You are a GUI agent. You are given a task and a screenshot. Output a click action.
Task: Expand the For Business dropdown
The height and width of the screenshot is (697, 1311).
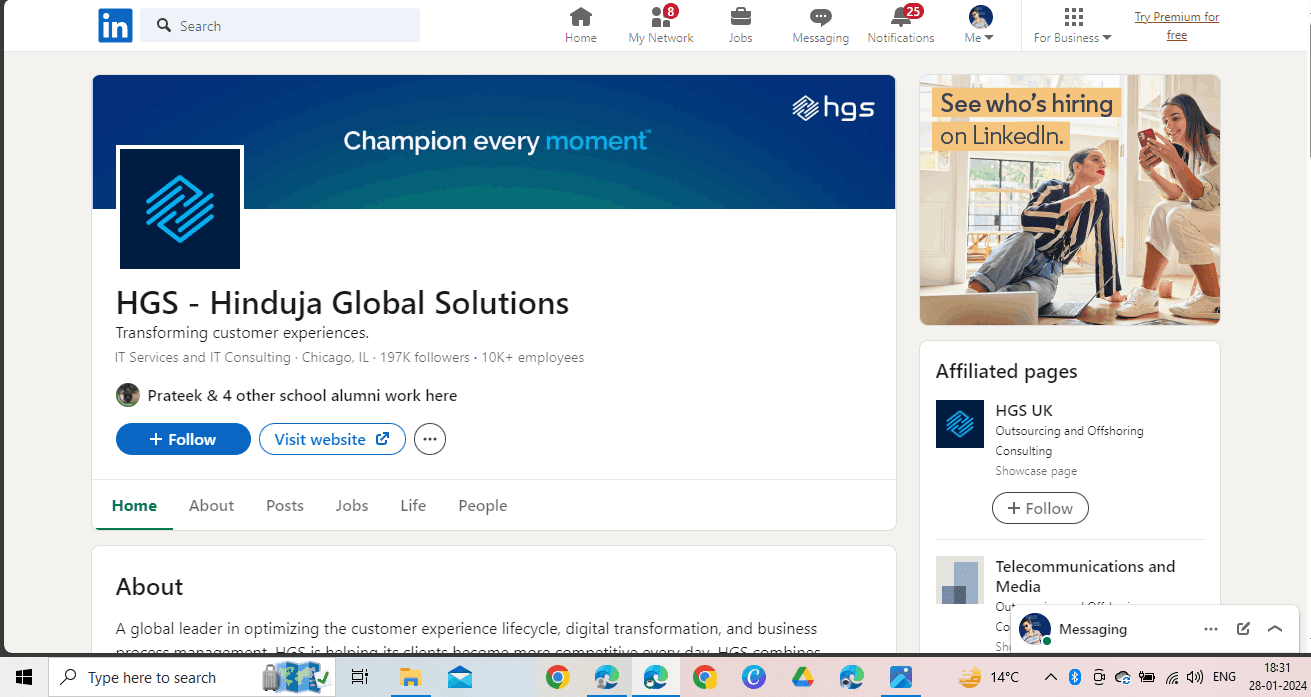(x=1106, y=37)
